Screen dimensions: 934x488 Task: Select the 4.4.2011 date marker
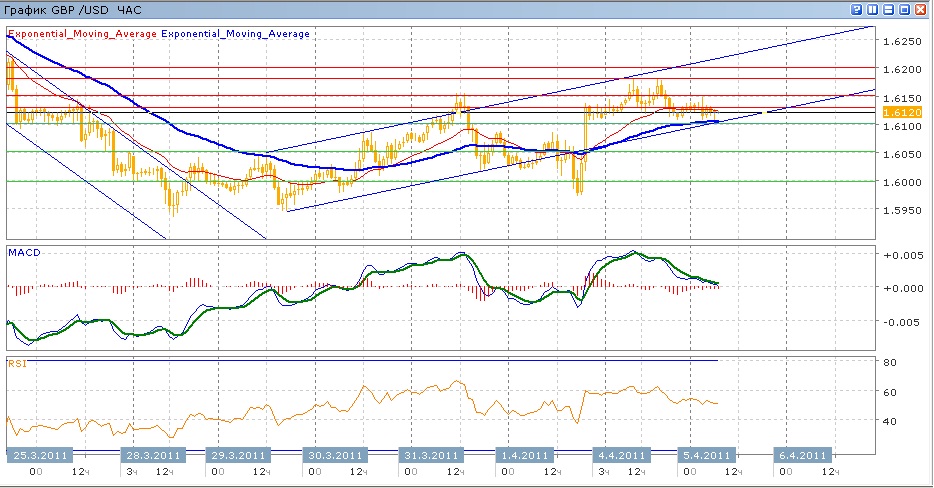622,455
